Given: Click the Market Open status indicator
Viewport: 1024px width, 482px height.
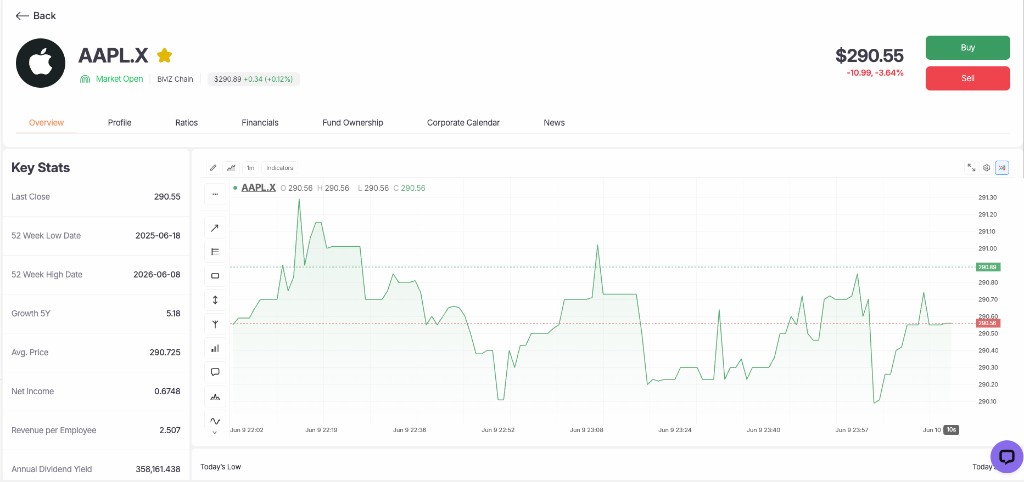Looking at the screenshot, I should [x=112, y=79].
